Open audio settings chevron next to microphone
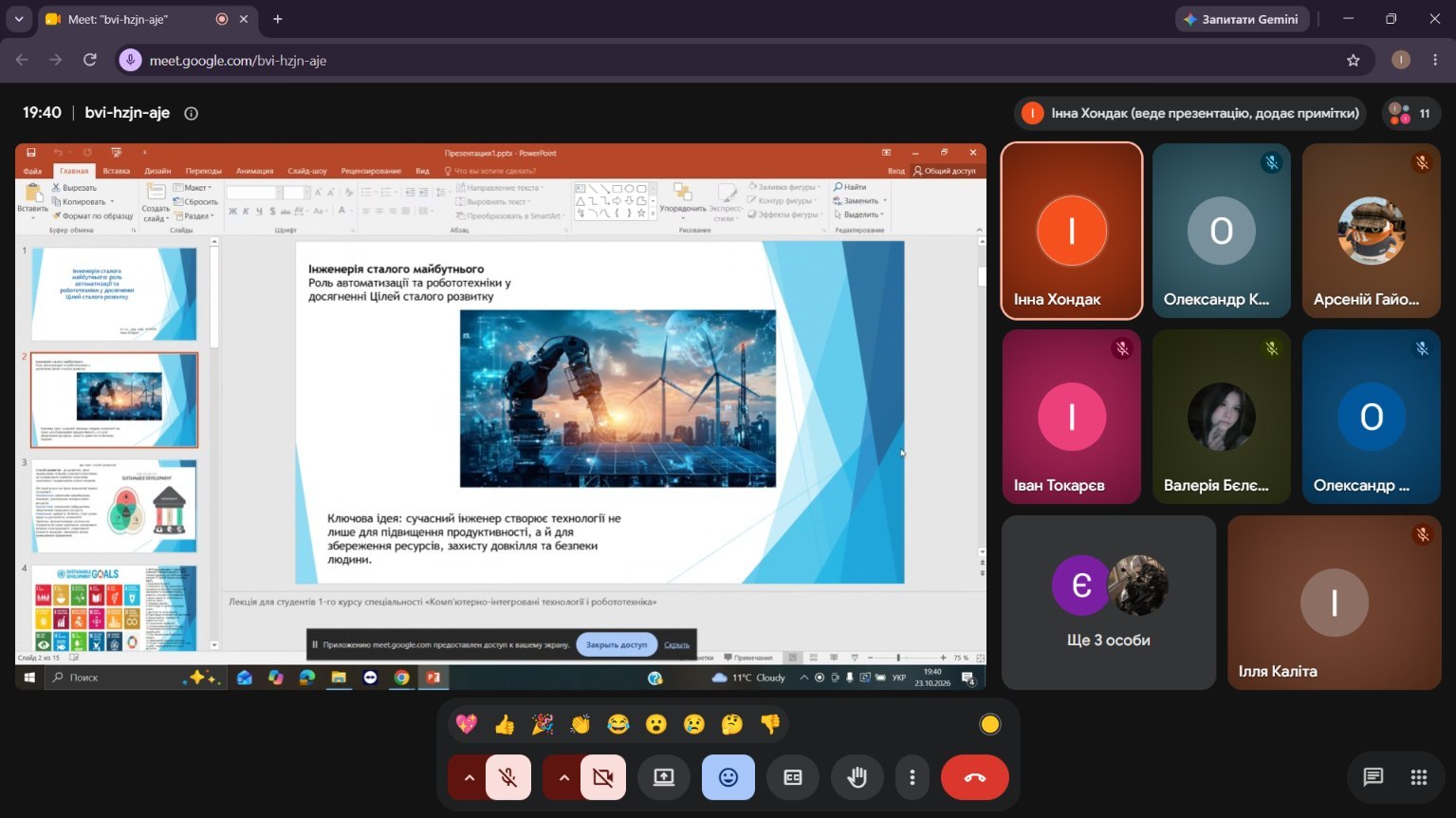 pyautogui.click(x=469, y=778)
